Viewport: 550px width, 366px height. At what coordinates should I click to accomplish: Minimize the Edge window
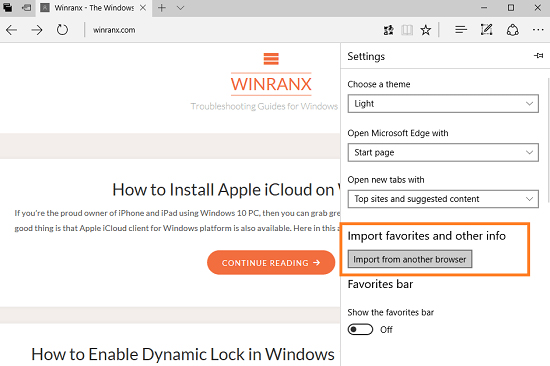pyautogui.click(x=484, y=8)
